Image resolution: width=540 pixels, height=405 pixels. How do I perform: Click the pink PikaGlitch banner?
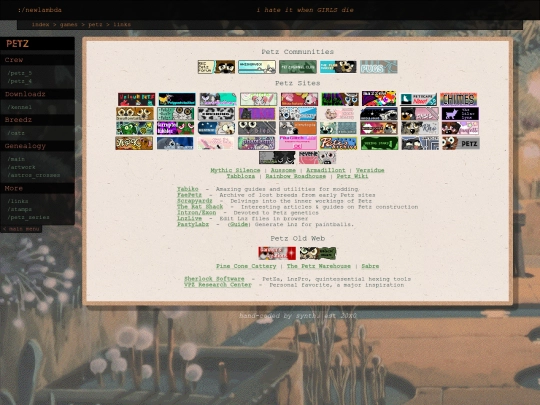pos(298,143)
